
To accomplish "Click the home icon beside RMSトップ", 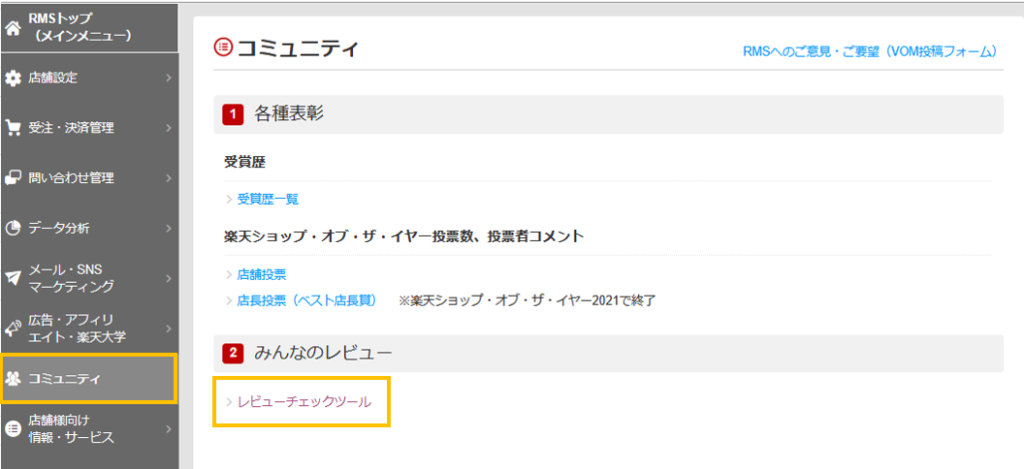I will (x=12, y=28).
